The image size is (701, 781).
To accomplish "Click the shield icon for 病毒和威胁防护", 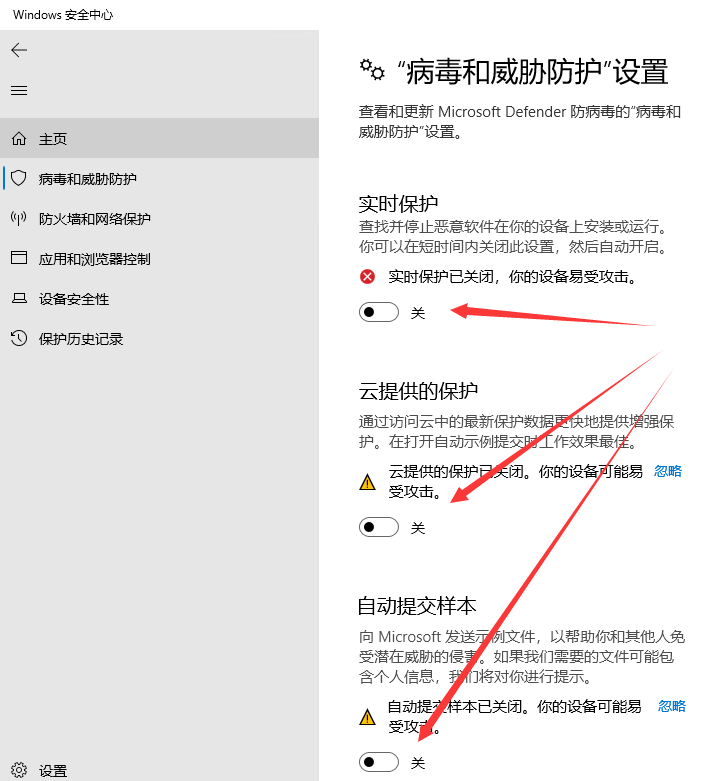I will [19, 178].
